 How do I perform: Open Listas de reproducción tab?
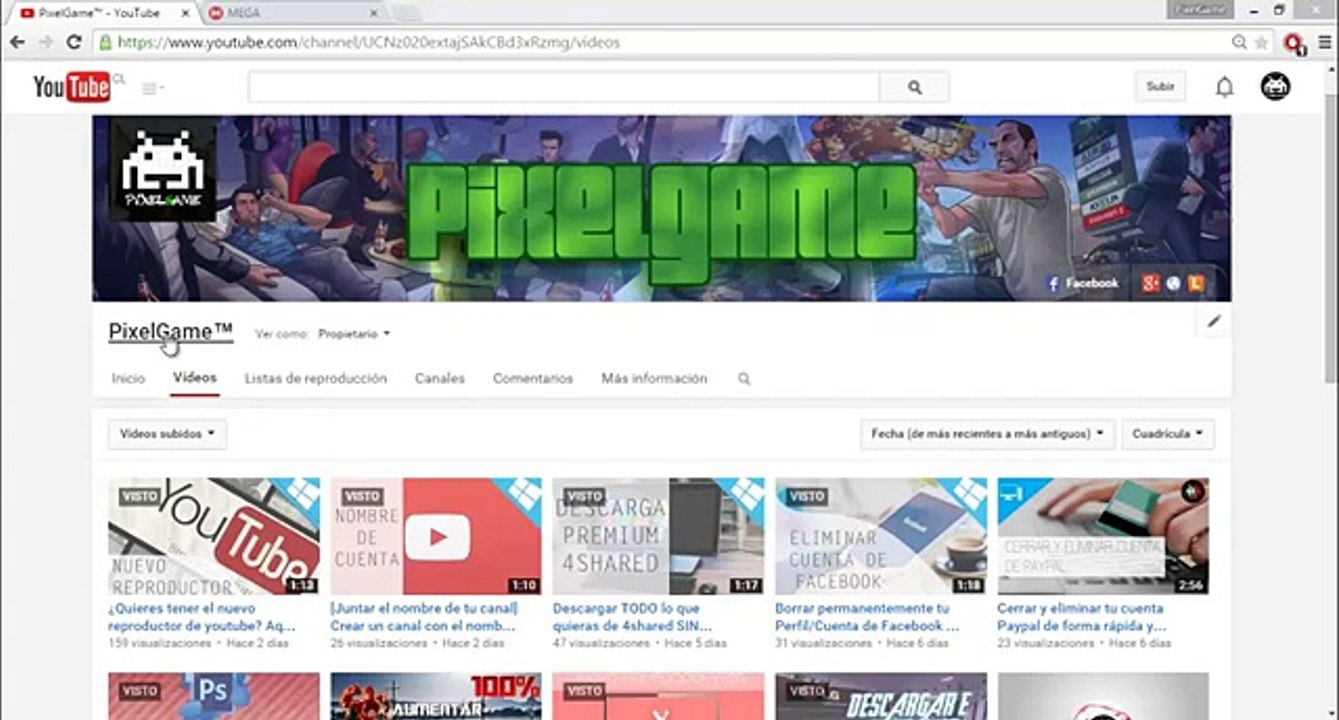(x=316, y=379)
